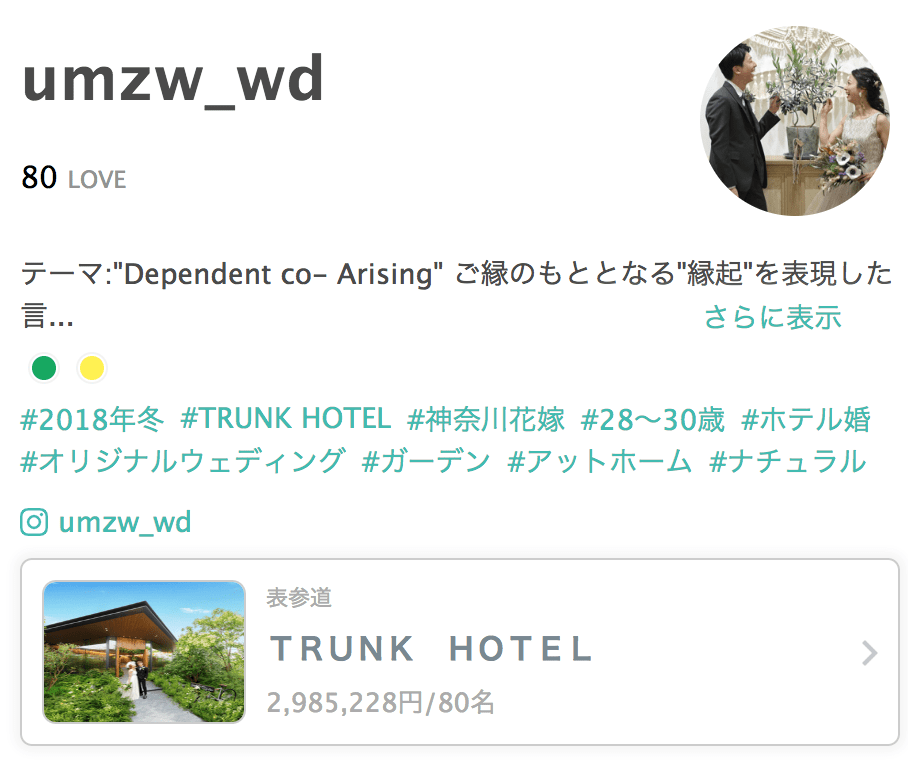Select the green color dot
Viewport: 908px width, 760px height.
pyautogui.click(x=44, y=368)
